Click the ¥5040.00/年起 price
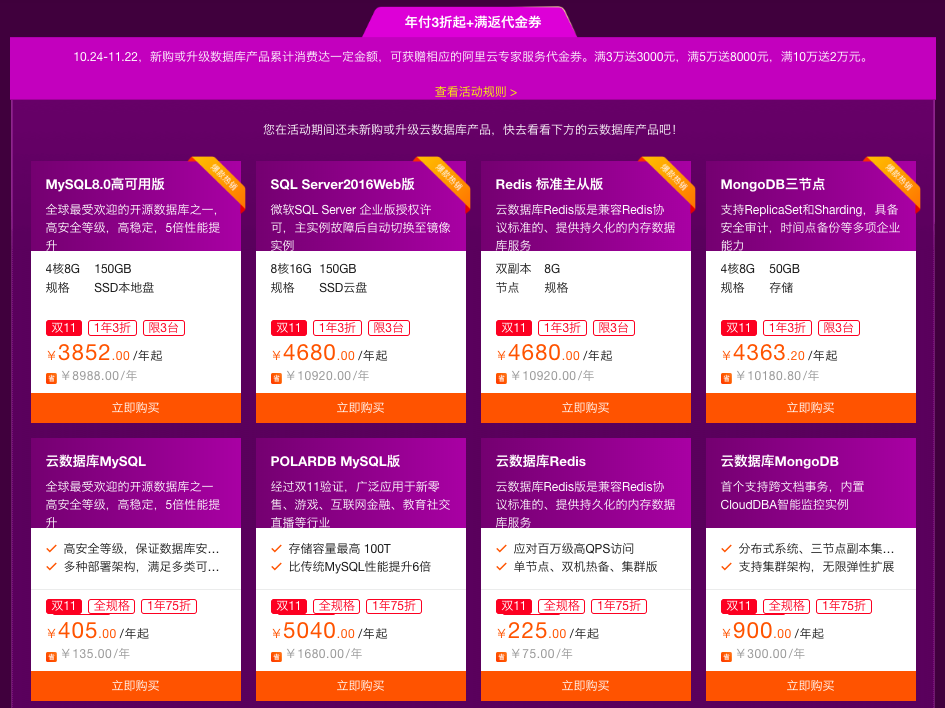The height and width of the screenshot is (708, 945). click(329, 631)
